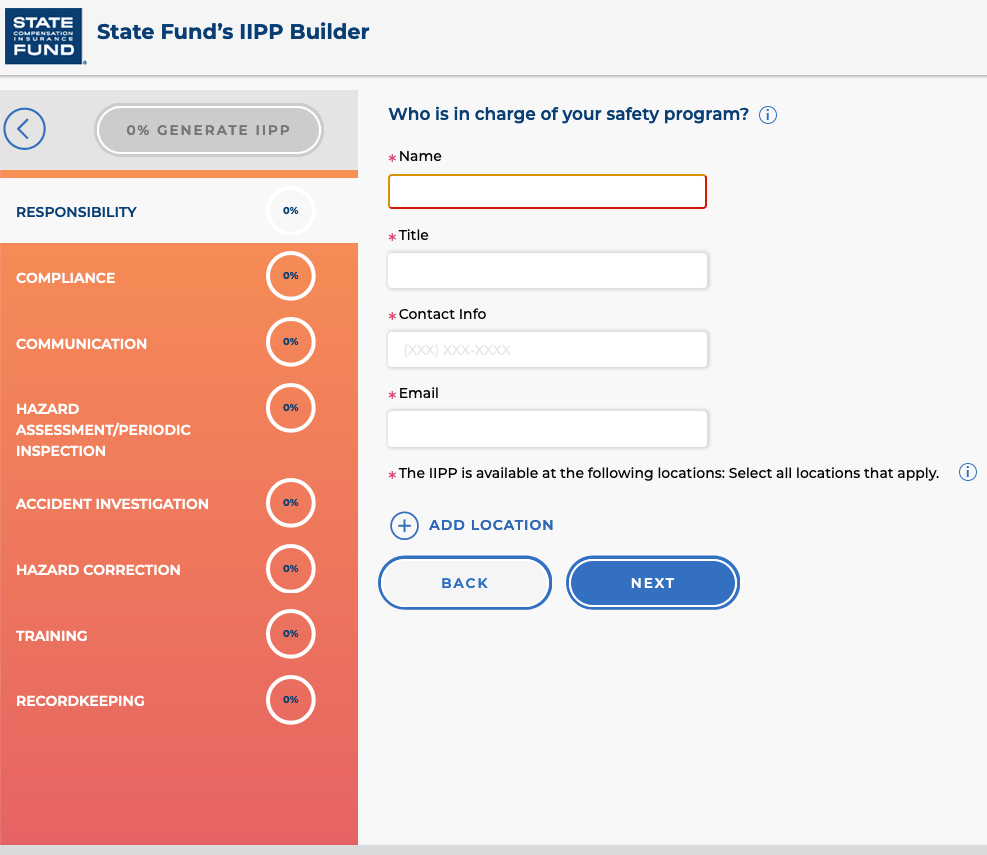This screenshot has height=855, width=987.
Task: Click the info icon next to the locations statement
Action: (967, 472)
